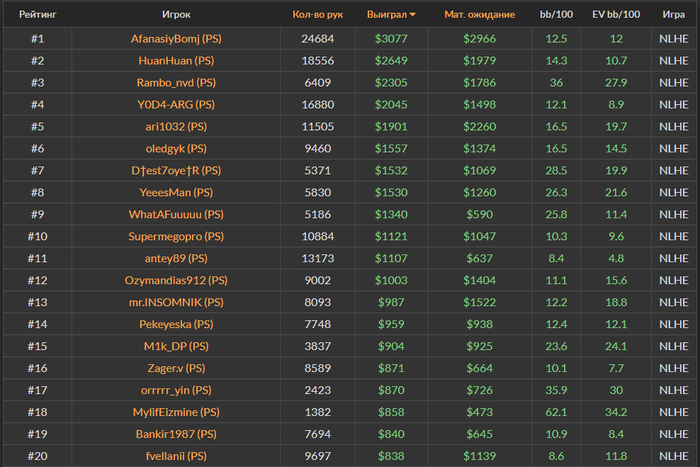Viewport: 700px width, 467px height.
Task: Click the Игра column header
Action: click(x=673, y=15)
